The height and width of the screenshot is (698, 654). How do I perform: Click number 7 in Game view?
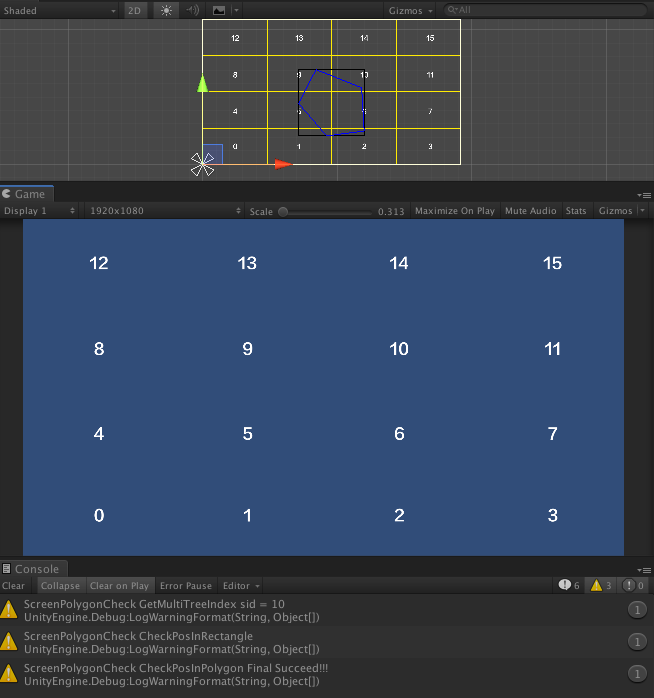coord(552,434)
